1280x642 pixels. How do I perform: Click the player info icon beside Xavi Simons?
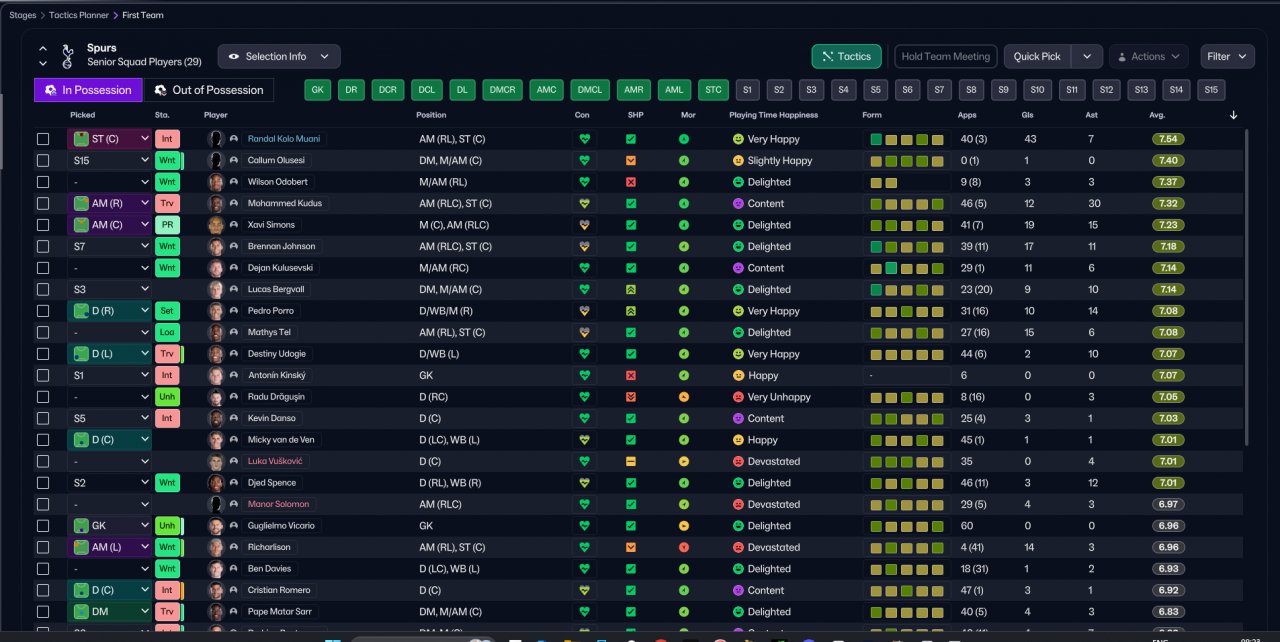[234, 225]
